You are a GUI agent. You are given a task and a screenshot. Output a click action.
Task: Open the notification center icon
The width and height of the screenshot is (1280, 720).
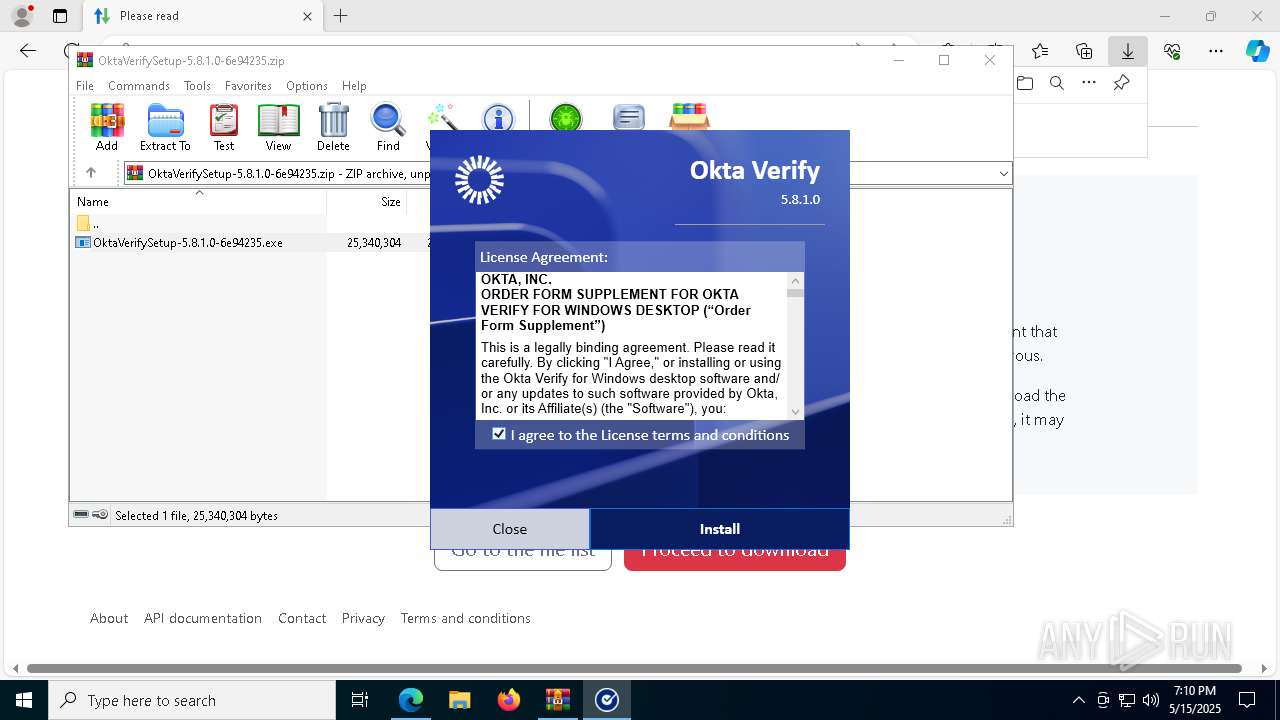point(1247,700)
